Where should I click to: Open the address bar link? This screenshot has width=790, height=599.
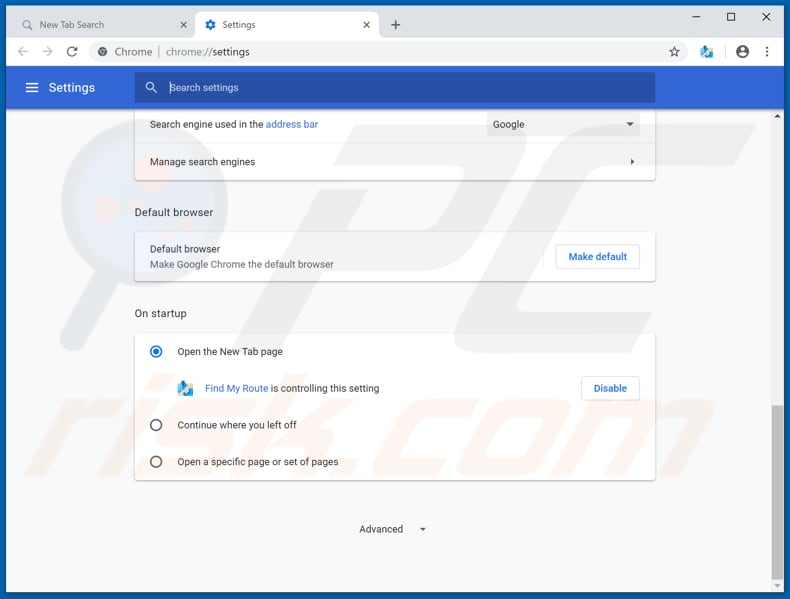point(292,124)
